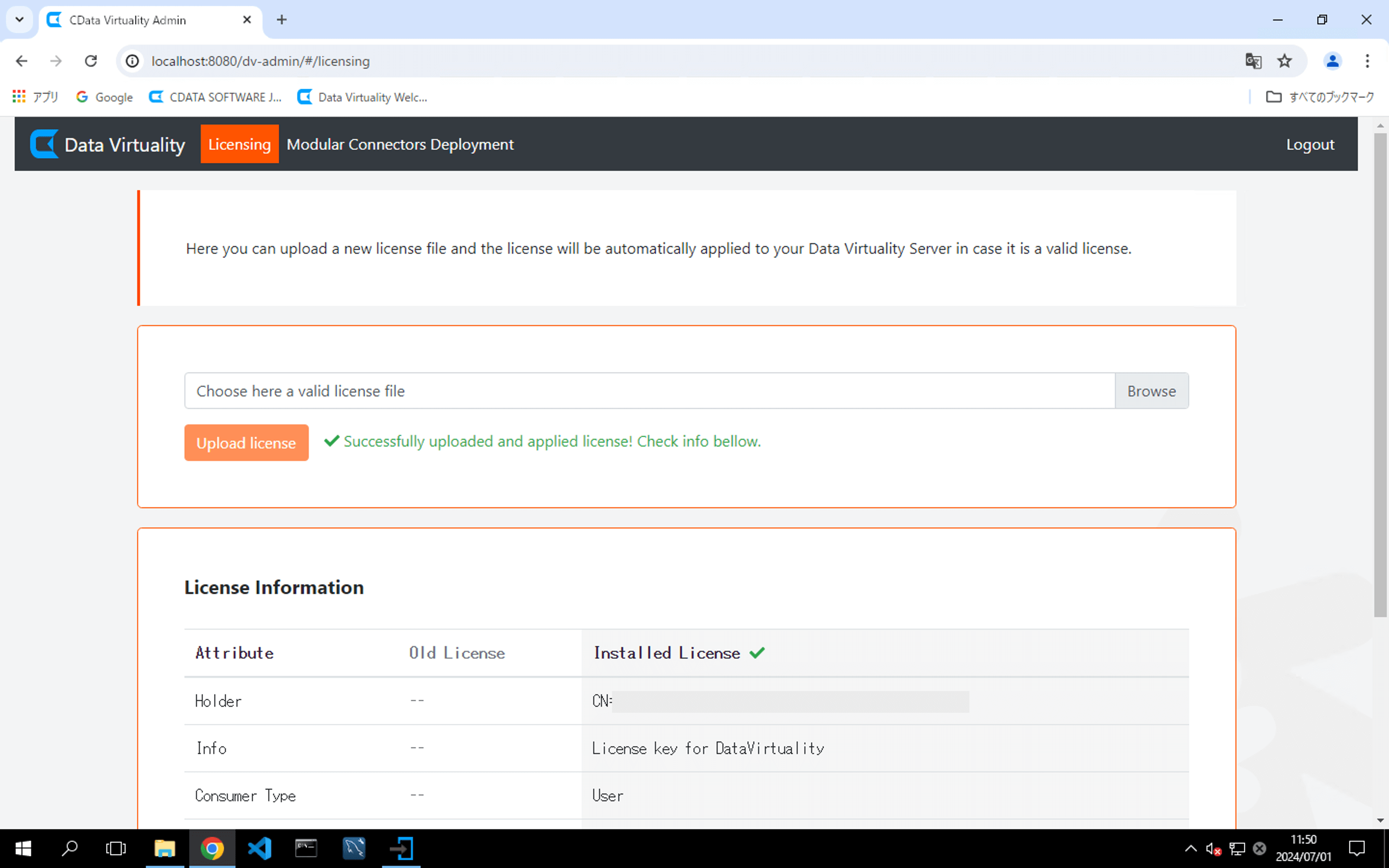Open the tab search dropdown arrow

coord(19,19)
